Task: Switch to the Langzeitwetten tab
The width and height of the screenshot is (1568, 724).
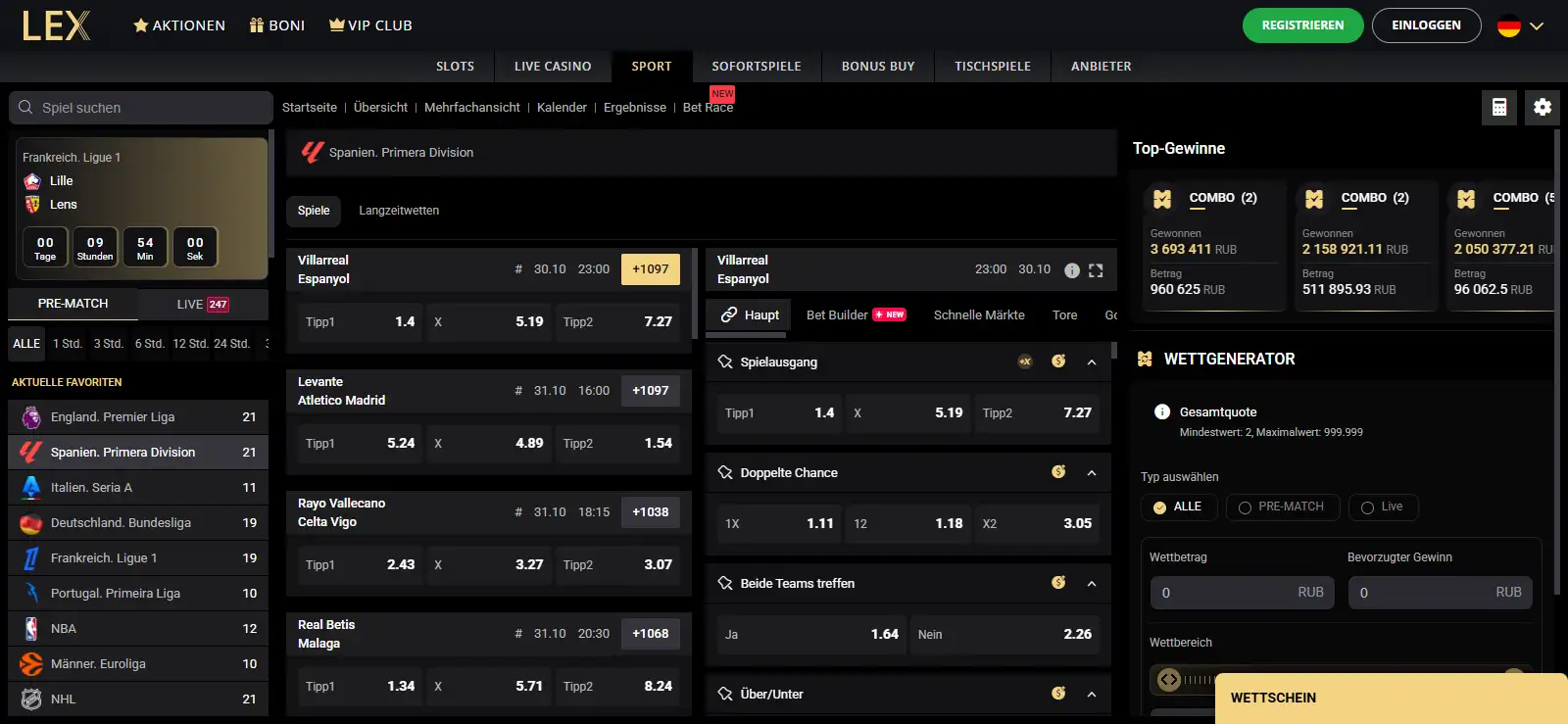Action: 399,211
